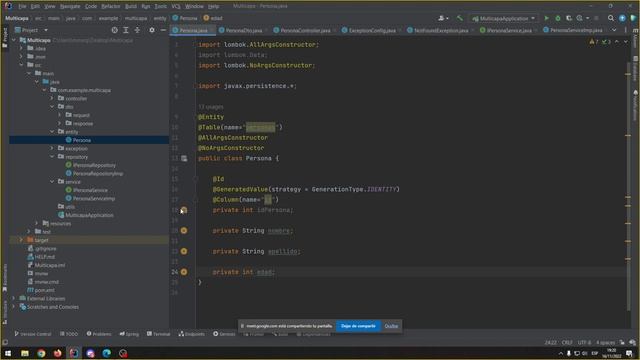Open Chrome from taskbar
The height and width of the screenshot is (360, 640).
[x=41, y=353]
